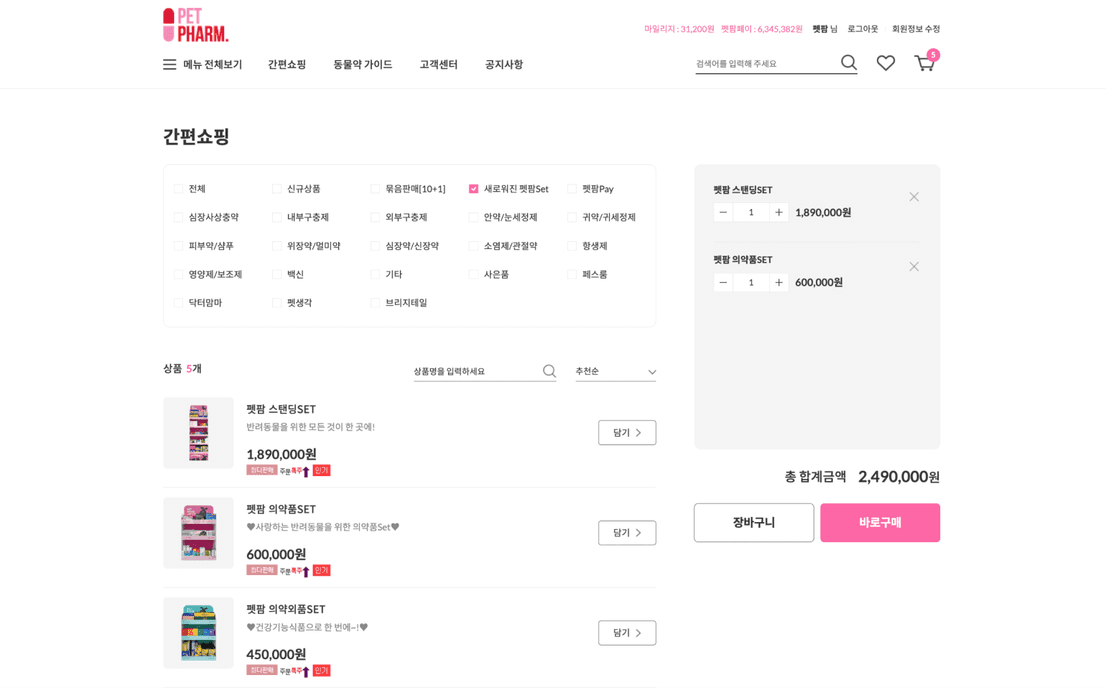Focus the header search input field

766,63
